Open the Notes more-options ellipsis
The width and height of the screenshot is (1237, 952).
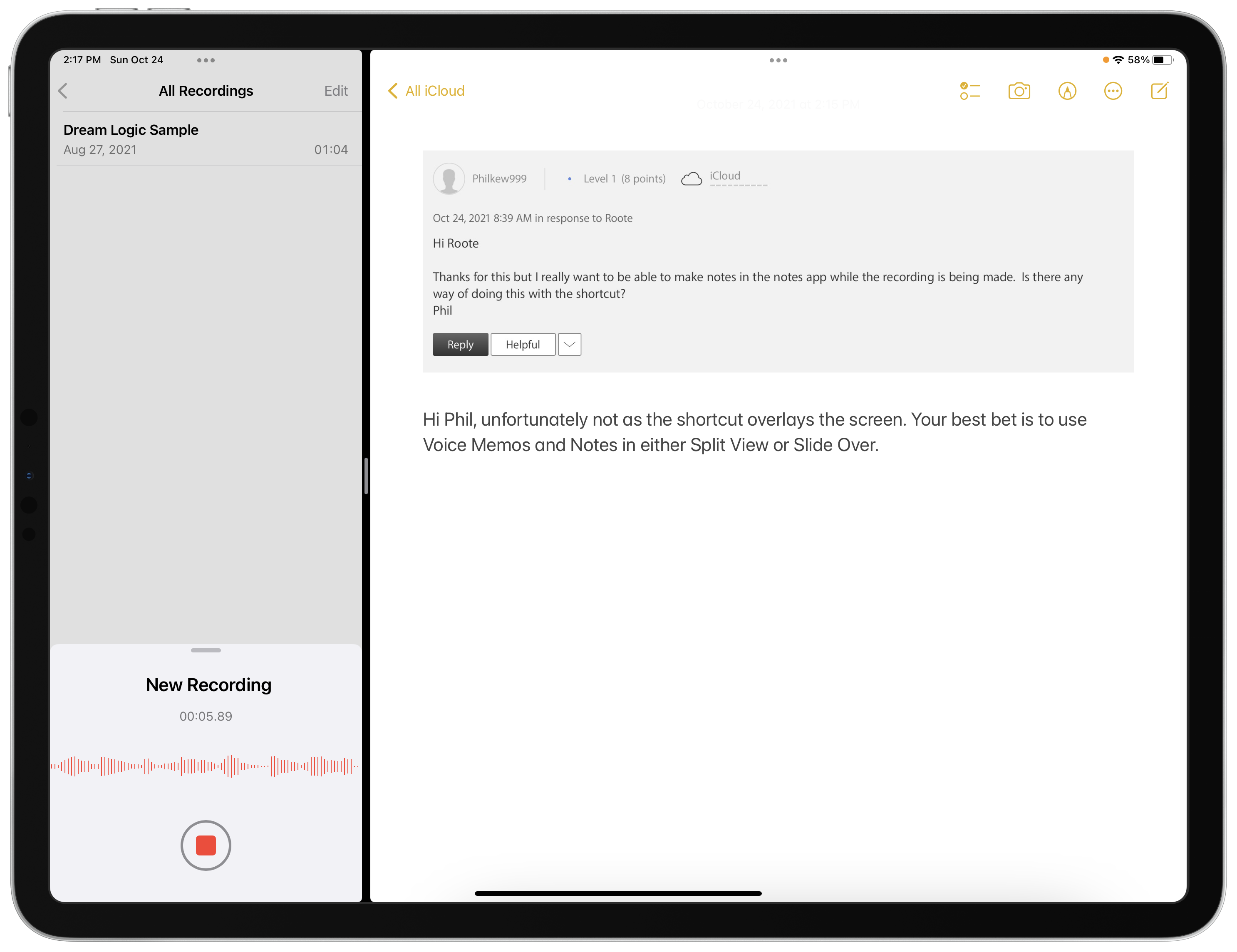(1113, 91)
